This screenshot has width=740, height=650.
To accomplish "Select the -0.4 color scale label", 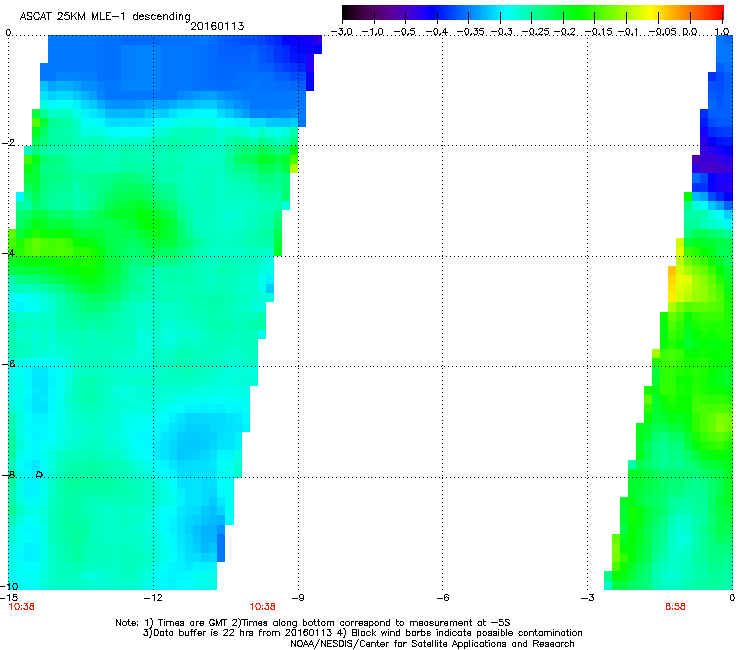I will click(437, 32).
